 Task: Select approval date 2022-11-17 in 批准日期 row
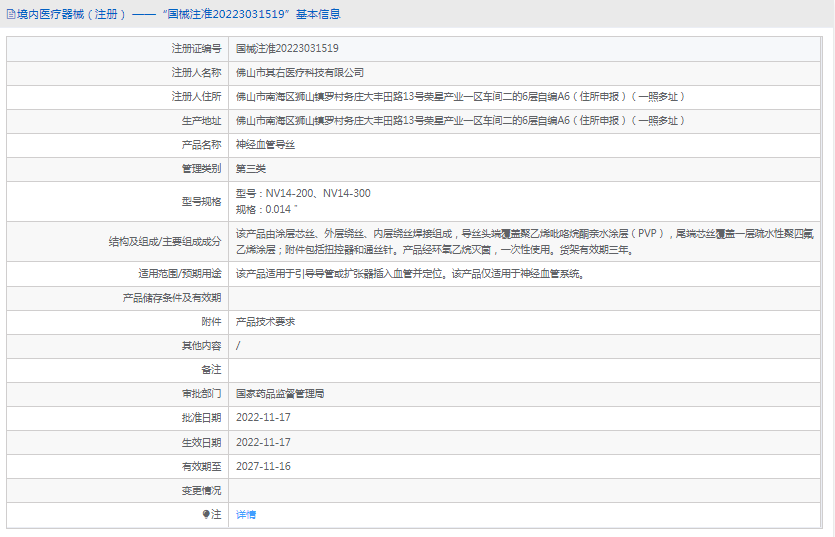[264, 418]
